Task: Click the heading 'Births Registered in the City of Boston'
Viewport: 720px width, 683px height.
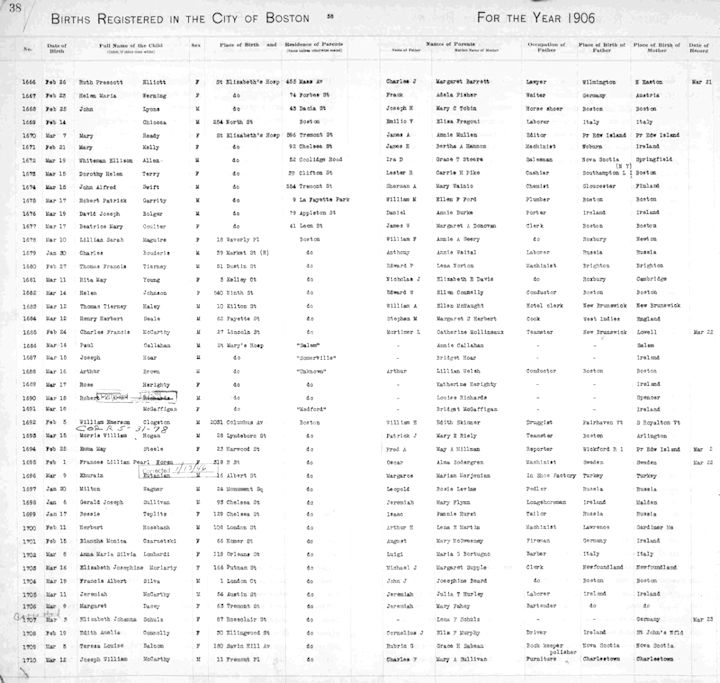Action: coord(180,19)
